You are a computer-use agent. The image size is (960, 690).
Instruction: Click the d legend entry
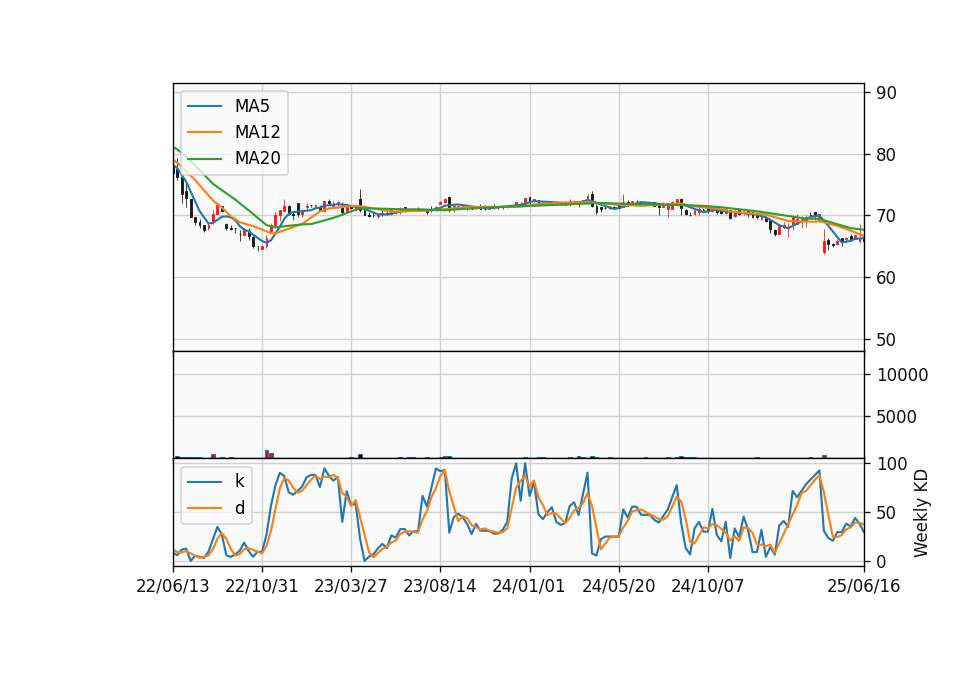tap(216, 508)
